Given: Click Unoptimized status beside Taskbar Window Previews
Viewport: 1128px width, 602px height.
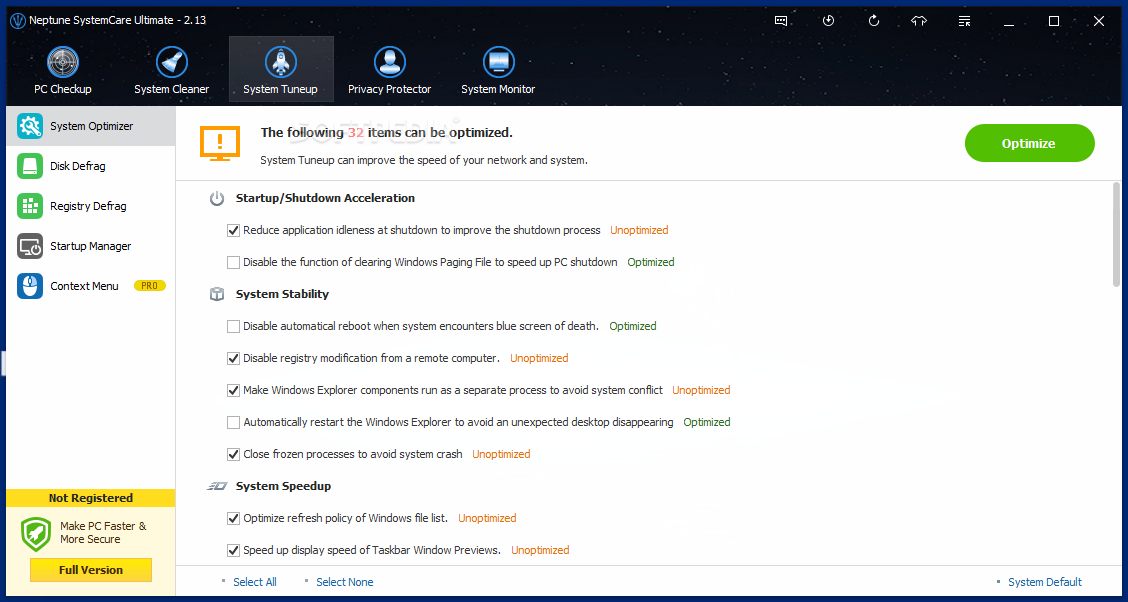Looking at the screenshot, I should (x=540, y=550).
